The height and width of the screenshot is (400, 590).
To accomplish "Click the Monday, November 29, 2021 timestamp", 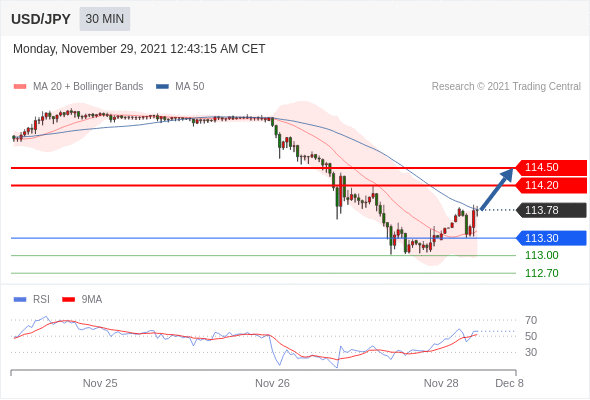I will pos(139,49).
